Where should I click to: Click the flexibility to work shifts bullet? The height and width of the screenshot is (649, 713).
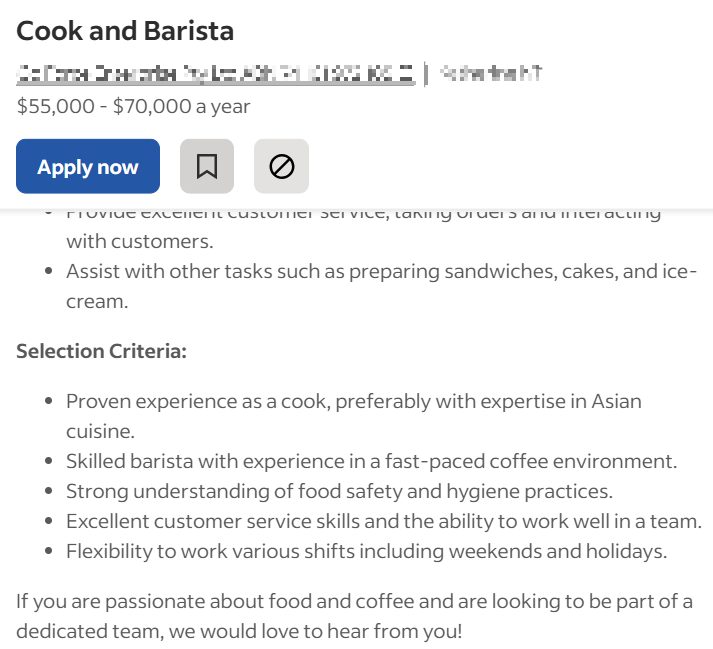coord(367,551)
